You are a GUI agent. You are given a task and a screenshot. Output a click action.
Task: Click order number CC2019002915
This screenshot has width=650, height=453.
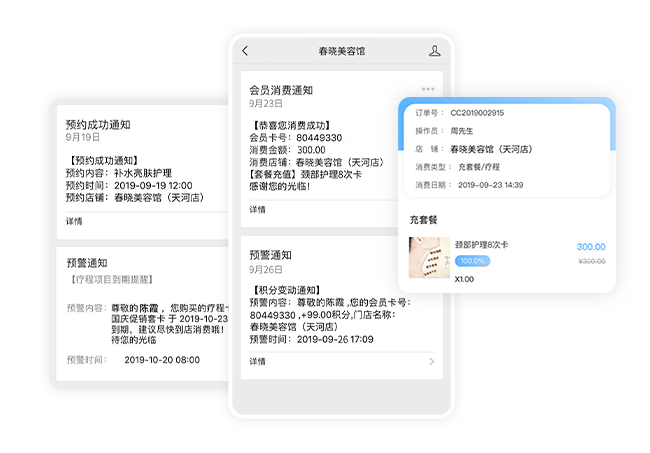pyautogui.click(x=477, y=113)
